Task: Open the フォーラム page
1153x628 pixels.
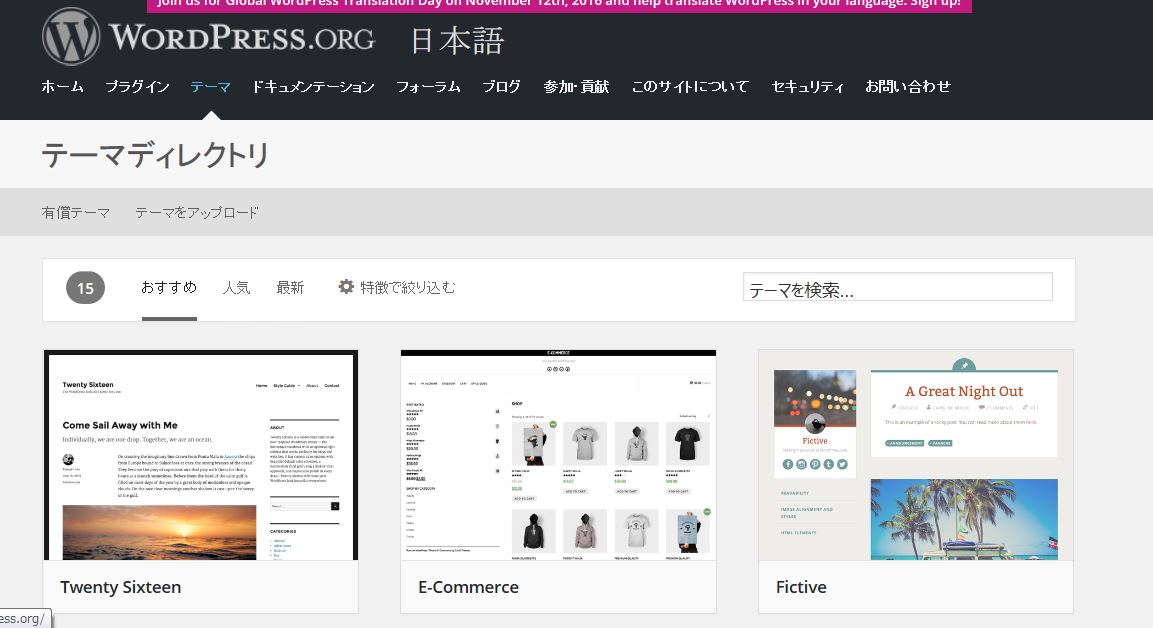Action: click(428, 87)
